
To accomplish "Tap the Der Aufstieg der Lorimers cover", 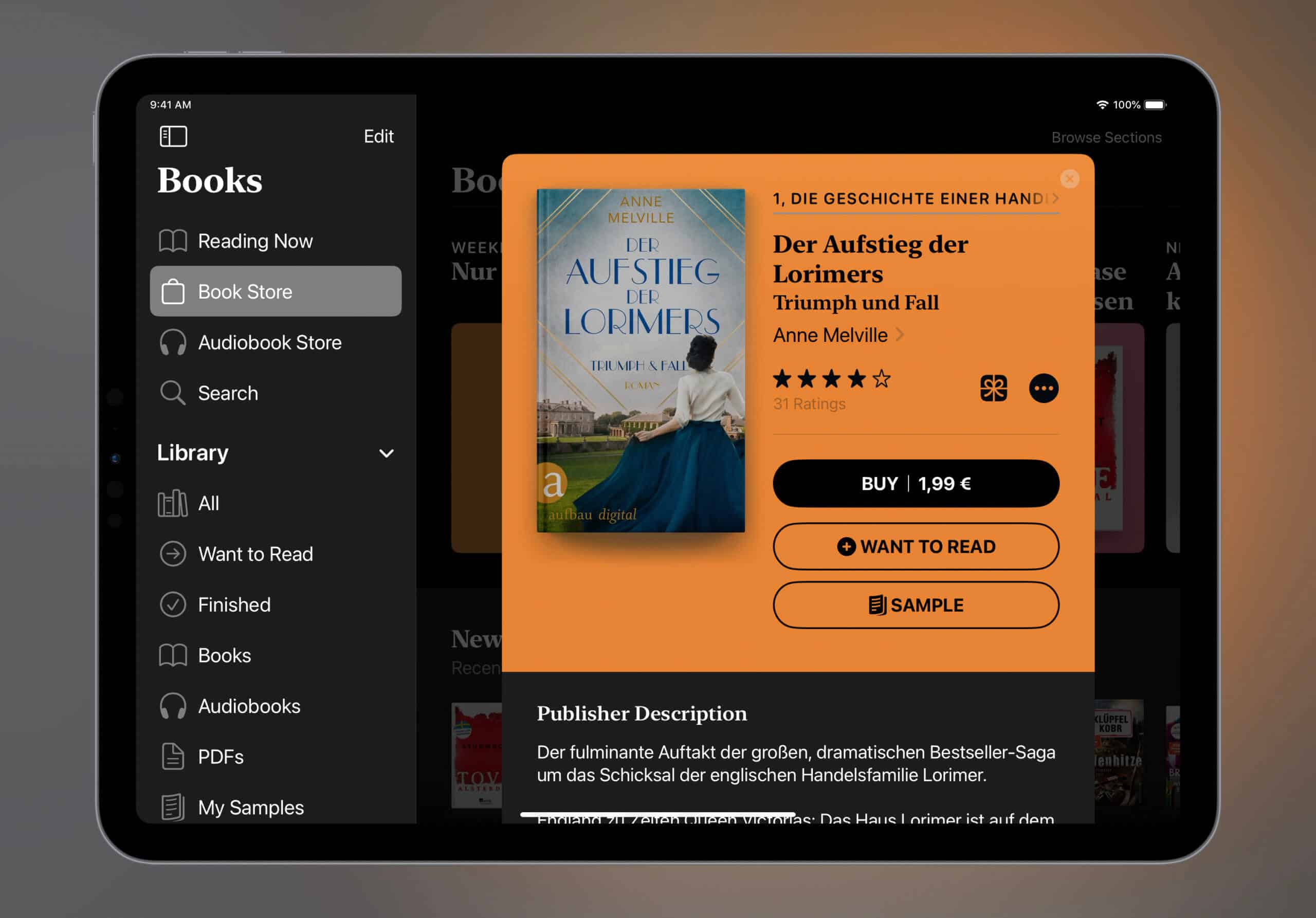I will 641,360.
